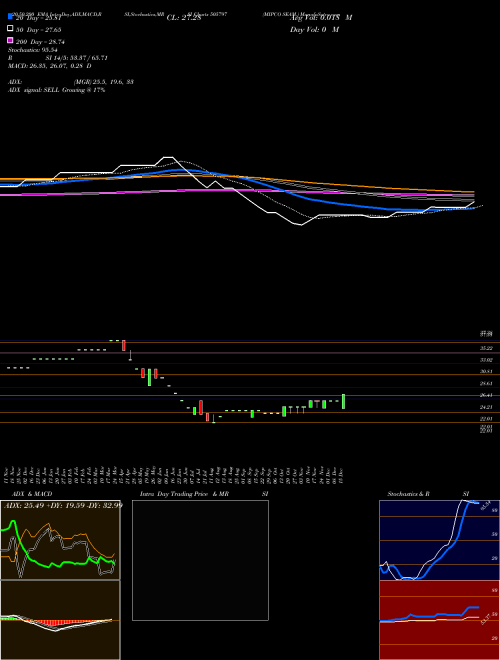Click the 'Stochastics & R' panel title

409,494
